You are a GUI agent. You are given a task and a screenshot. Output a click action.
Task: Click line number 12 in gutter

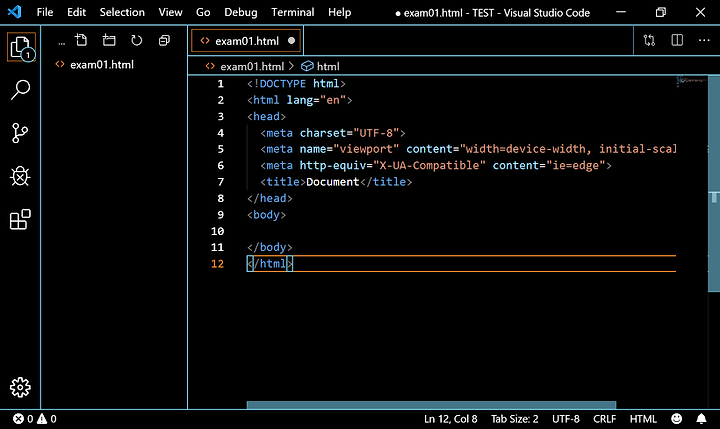click(217, 264)
